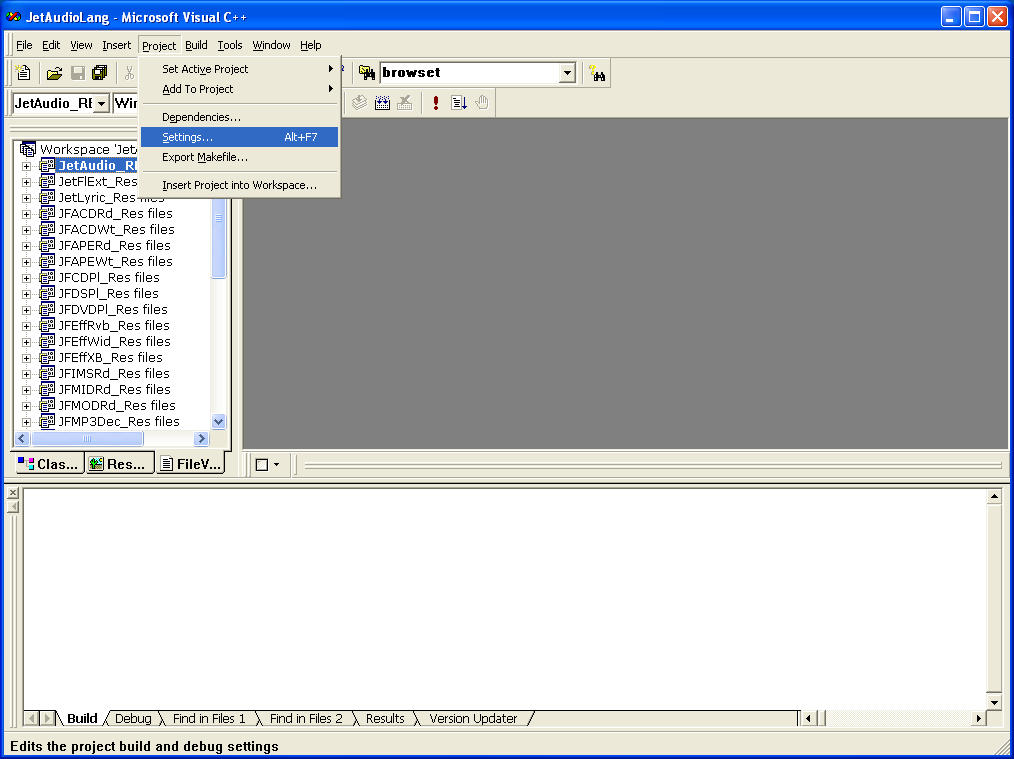The width and height of the screenshot is (1014, 759).
Task: Click Output pane scroll up arrow
Action: (x=995, y=497)
